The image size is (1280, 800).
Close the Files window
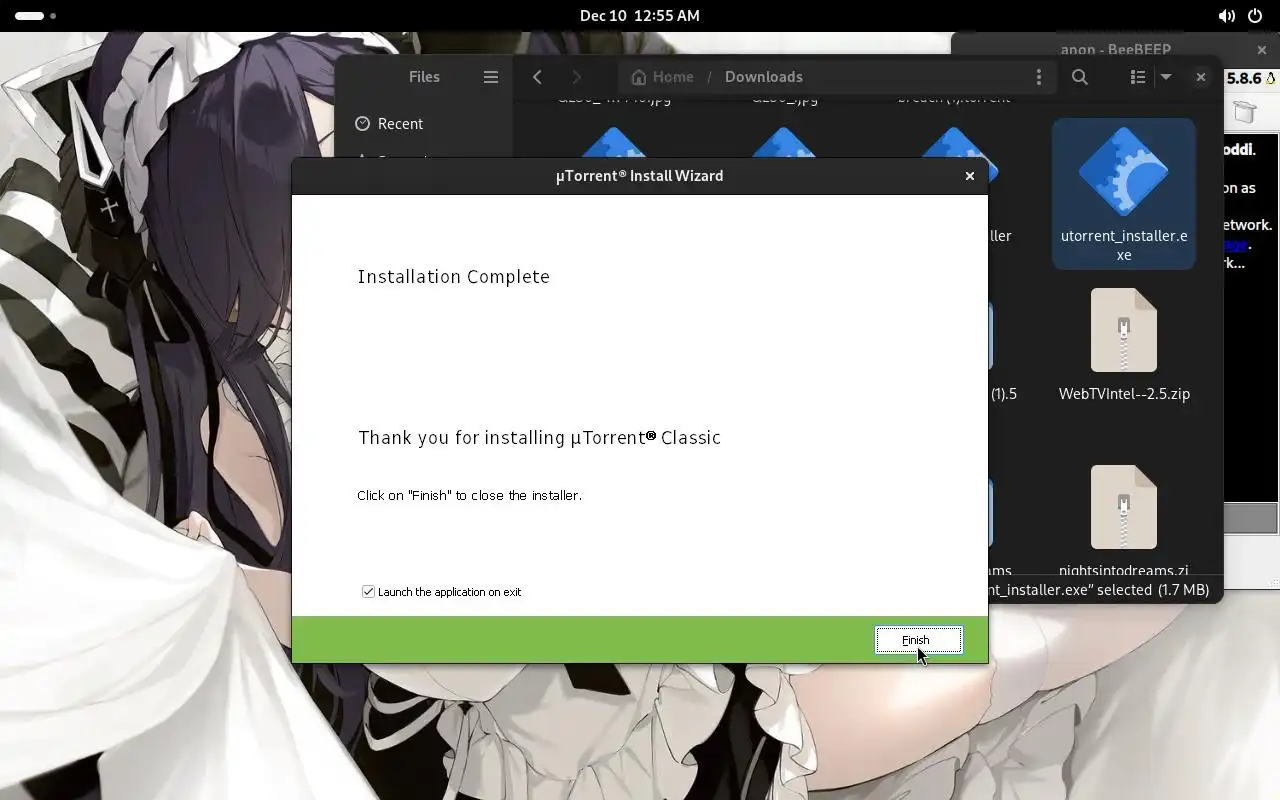tap(1201, 77)
